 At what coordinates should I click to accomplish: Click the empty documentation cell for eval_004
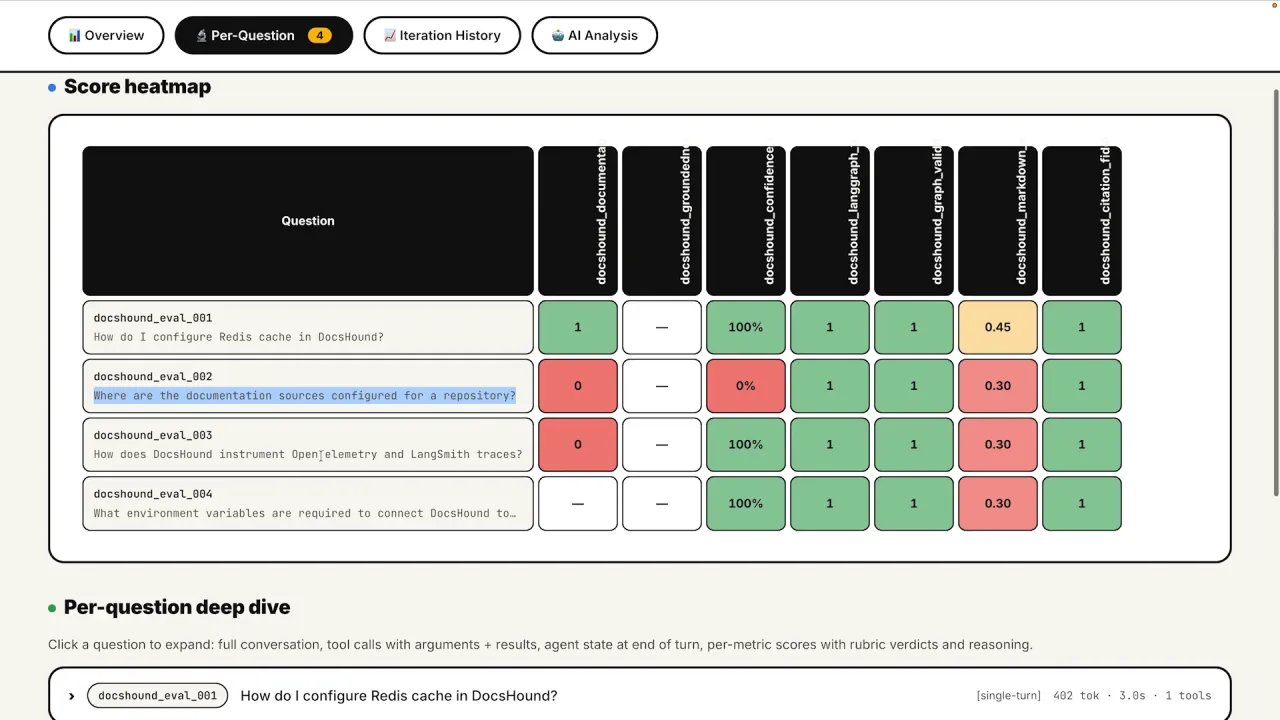pos(578,503)
